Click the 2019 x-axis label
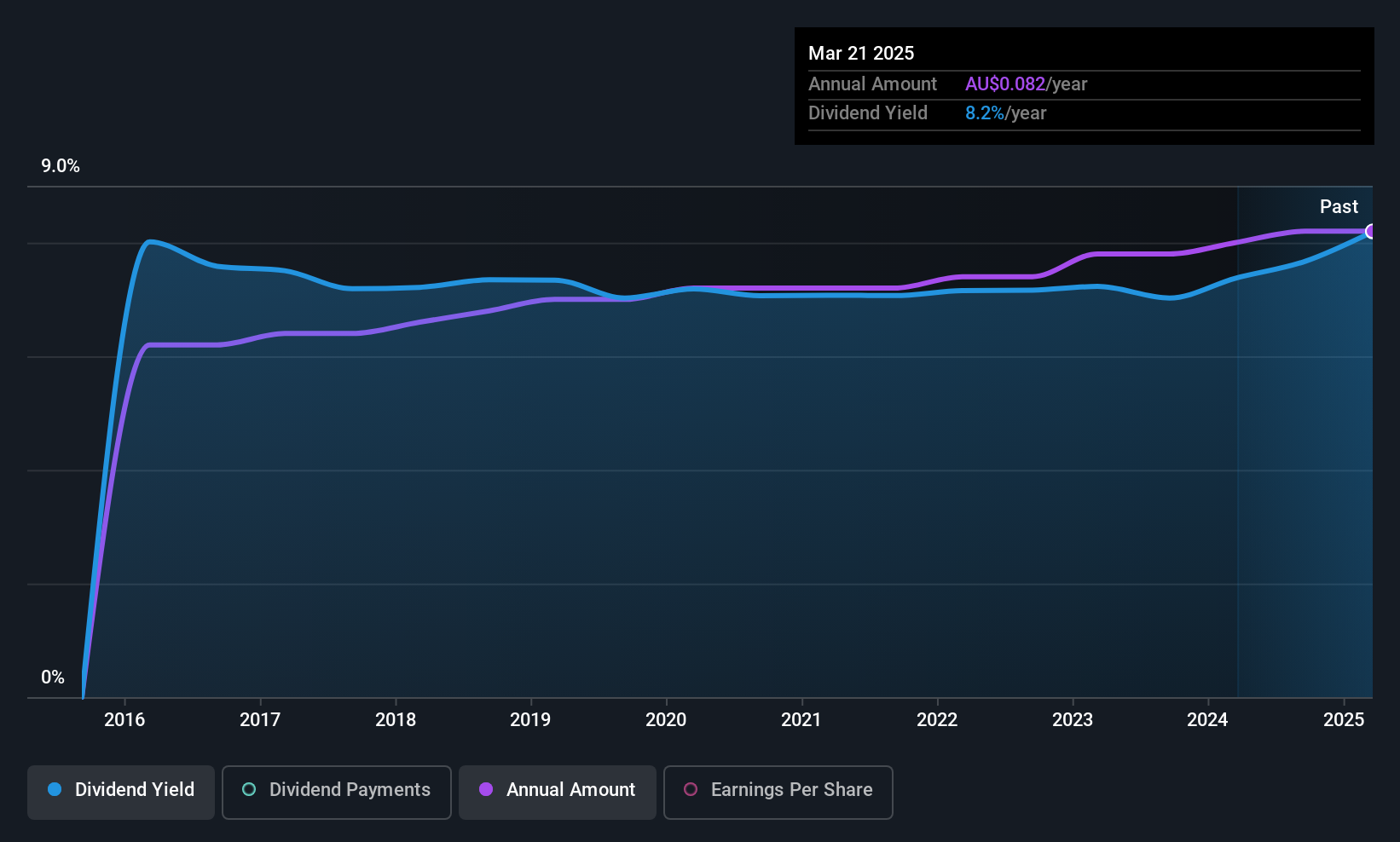This screenshot has height=842, width=1400. (530, 719)
